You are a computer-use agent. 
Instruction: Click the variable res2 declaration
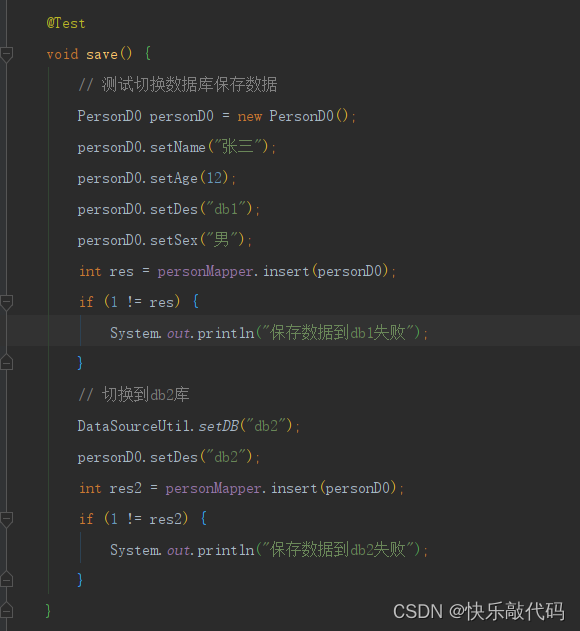point(125,488)
